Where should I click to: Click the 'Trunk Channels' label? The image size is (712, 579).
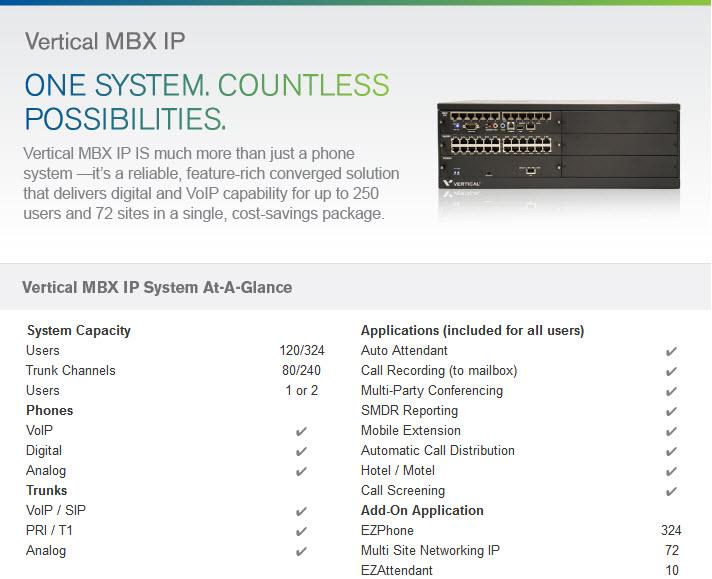point(70,371)
